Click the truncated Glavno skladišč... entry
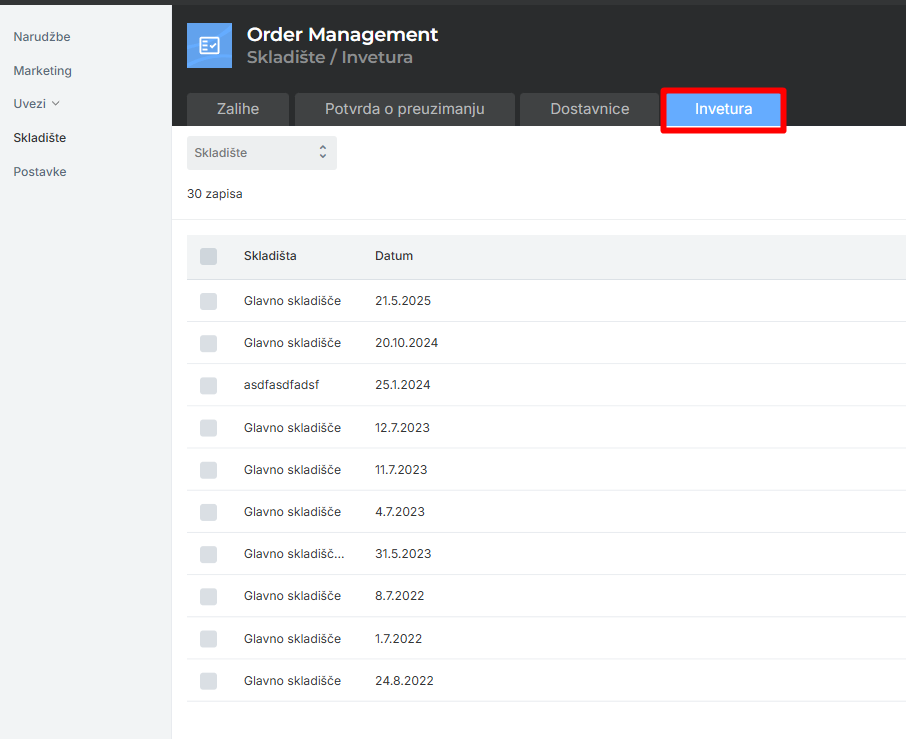This screenshot has height=739, width=906. (294, 554)
